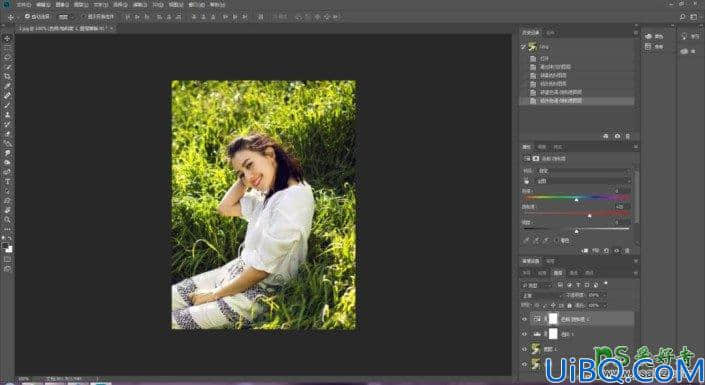Toggle adjustment visibility eye in Properties footer
Screen dimensions: 705x385
coord(617,251)
